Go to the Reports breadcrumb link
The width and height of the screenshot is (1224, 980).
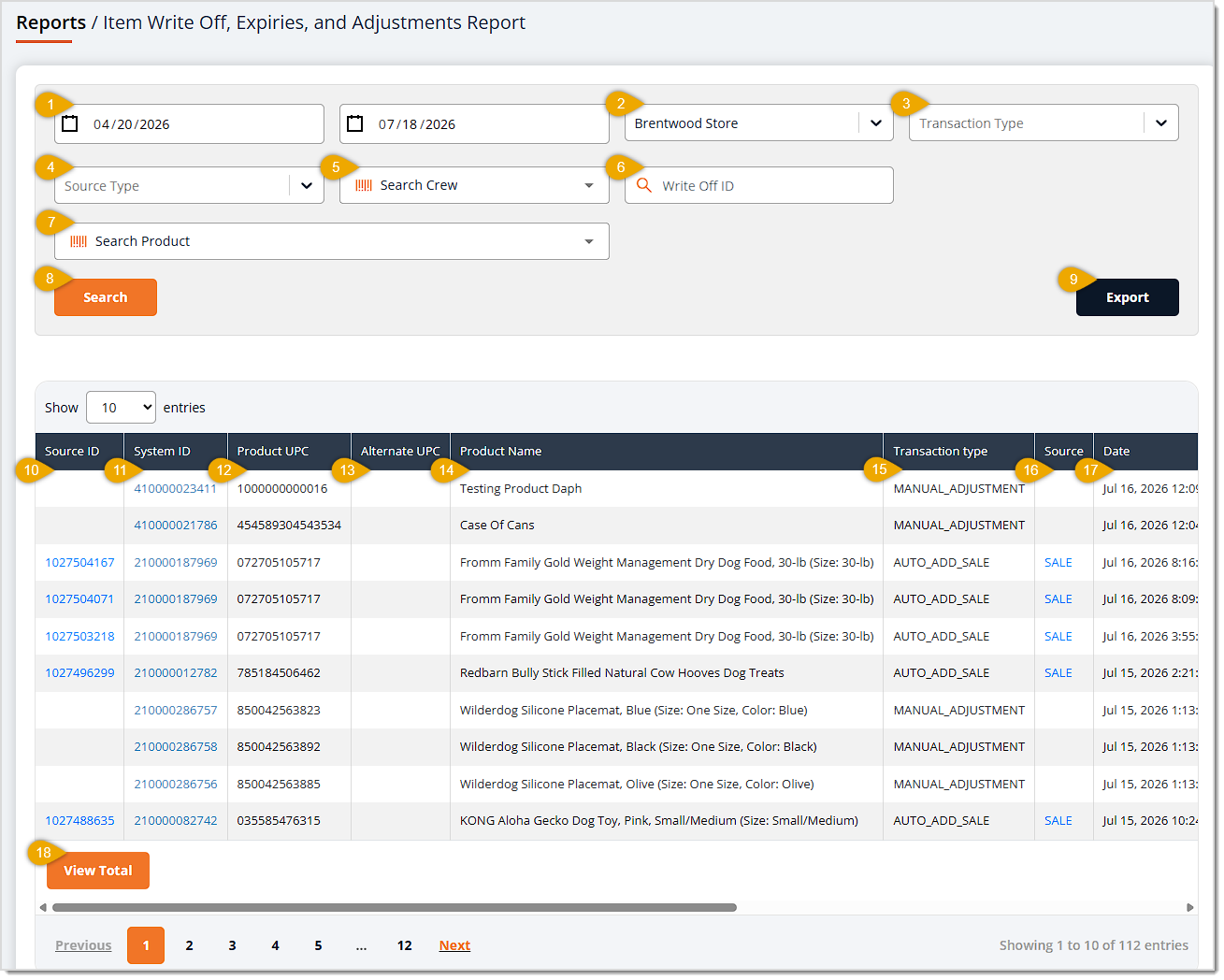click(50, 22)
